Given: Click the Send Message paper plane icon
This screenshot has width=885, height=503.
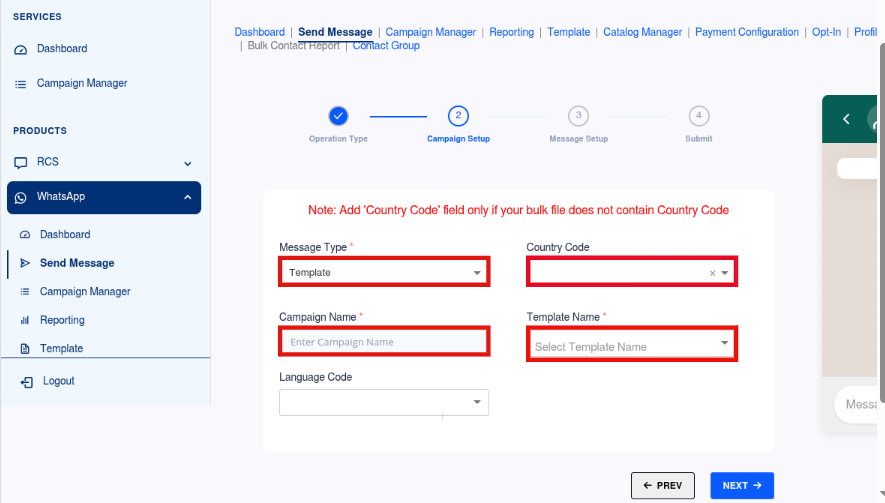Looking at the screenshot, I should coord(25,263).
